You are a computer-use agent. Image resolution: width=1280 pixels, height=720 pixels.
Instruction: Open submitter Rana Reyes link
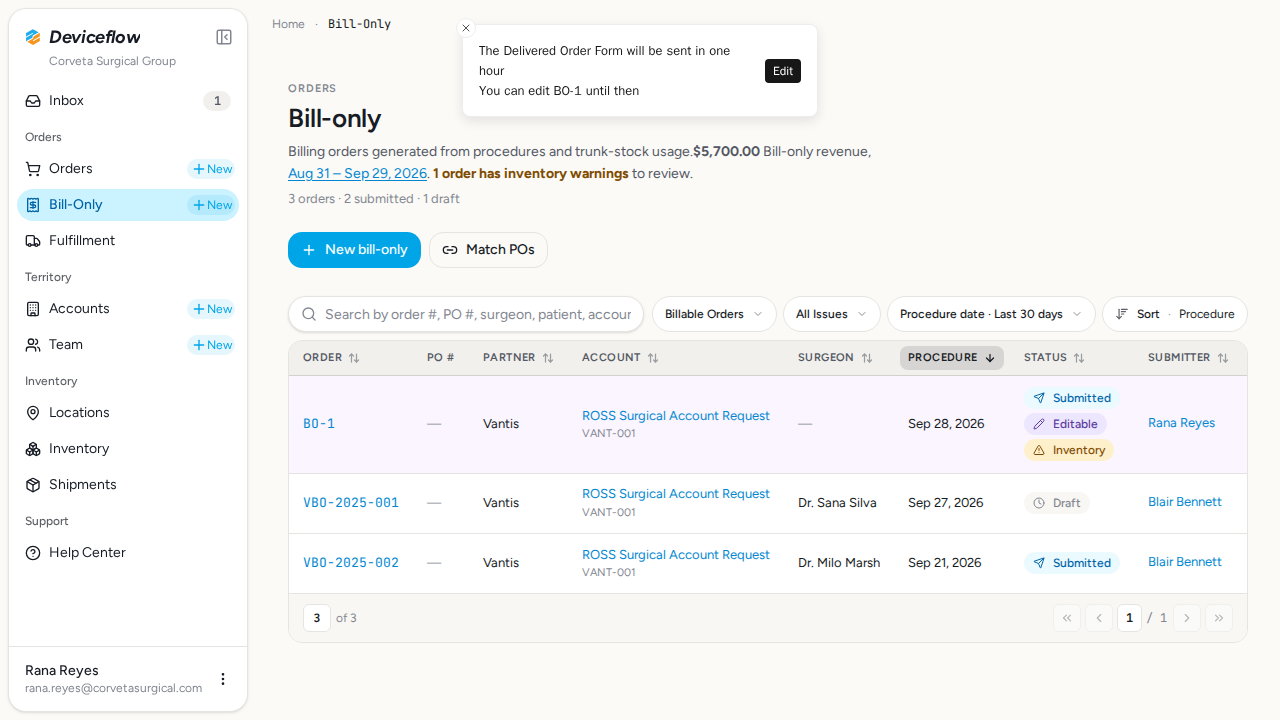tap(1182, 423)
